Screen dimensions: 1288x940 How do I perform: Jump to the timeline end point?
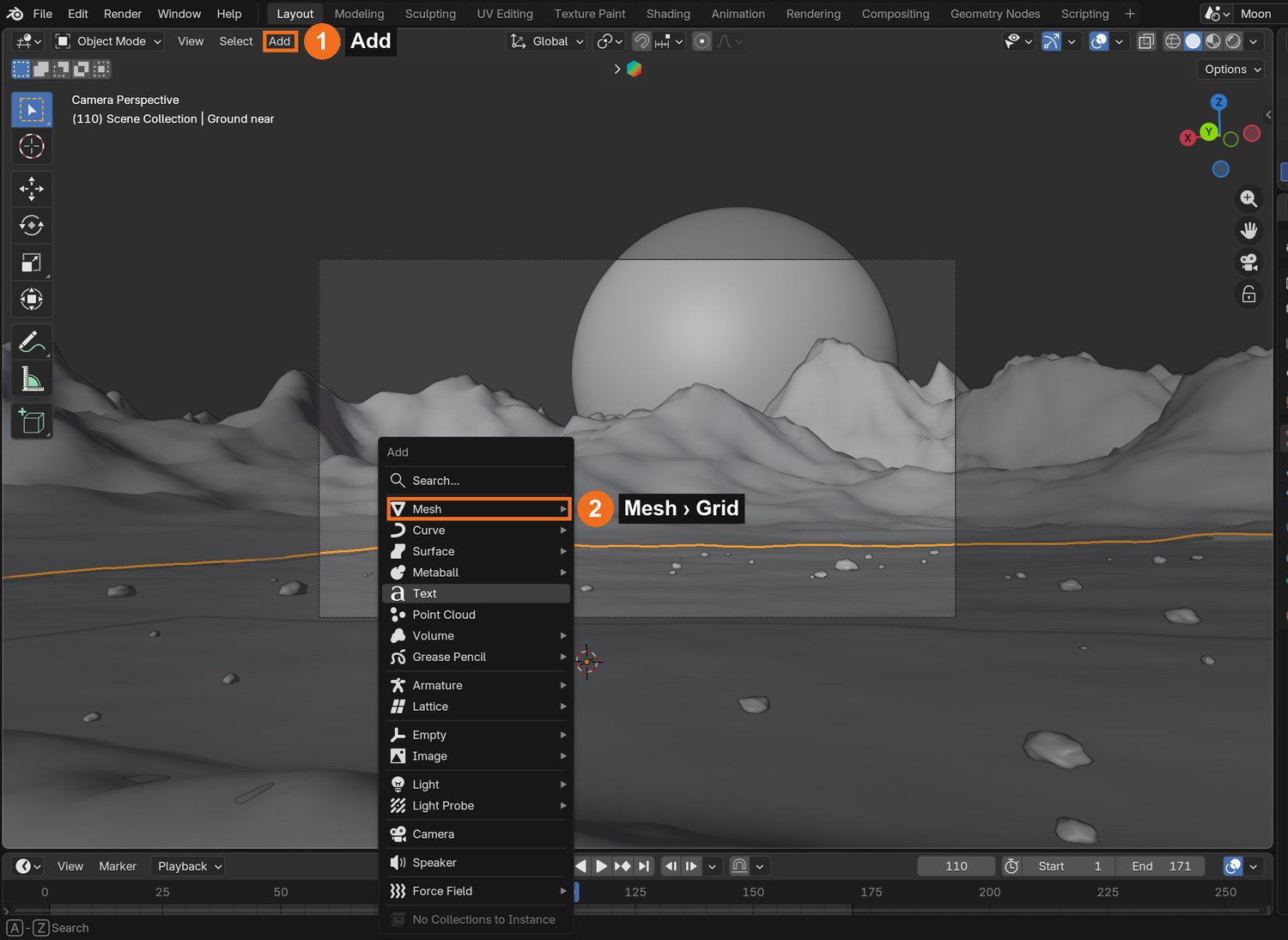point(645,866)
